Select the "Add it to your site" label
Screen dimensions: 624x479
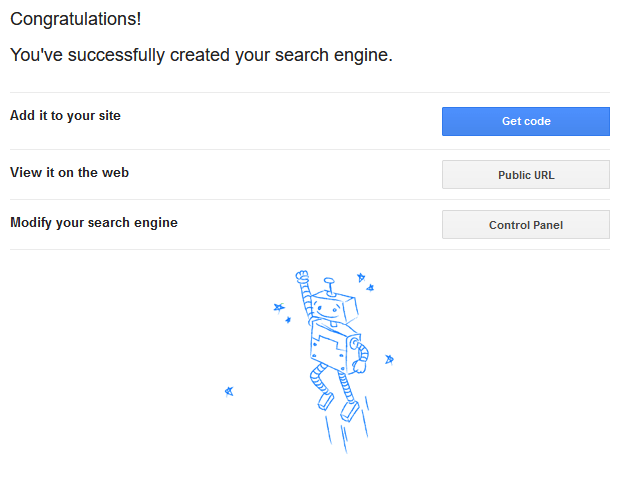[65, 115]
